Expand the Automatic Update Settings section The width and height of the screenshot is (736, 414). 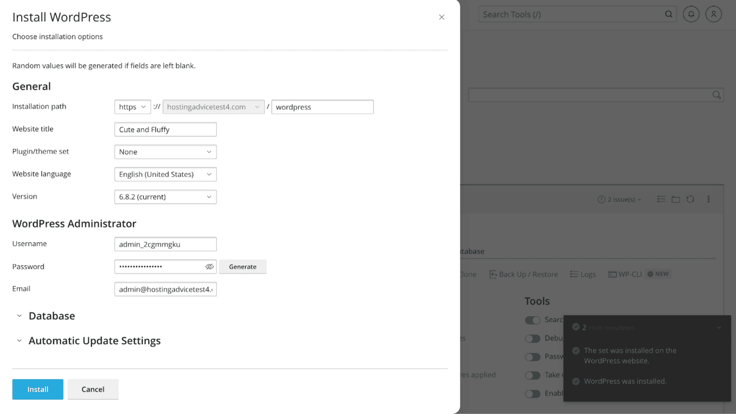click(94, 341)
